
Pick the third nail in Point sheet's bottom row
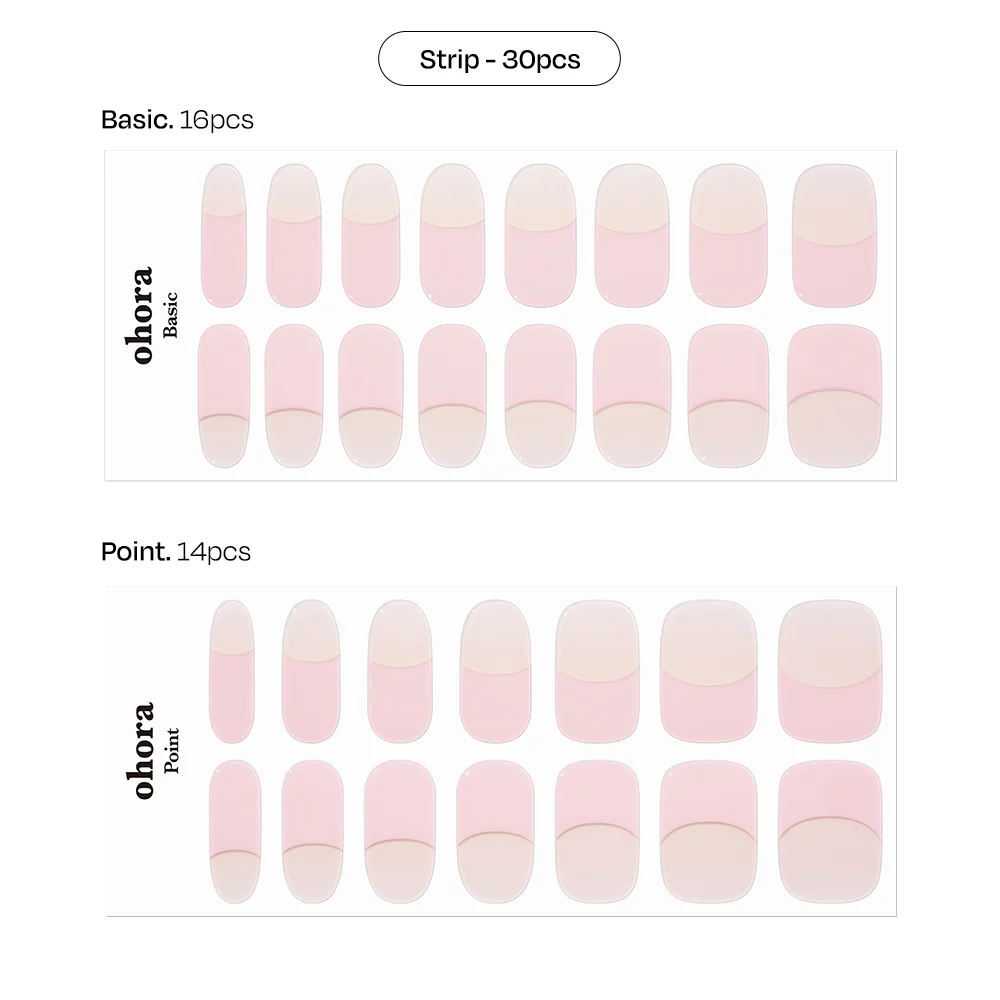[x=400, y=830]
